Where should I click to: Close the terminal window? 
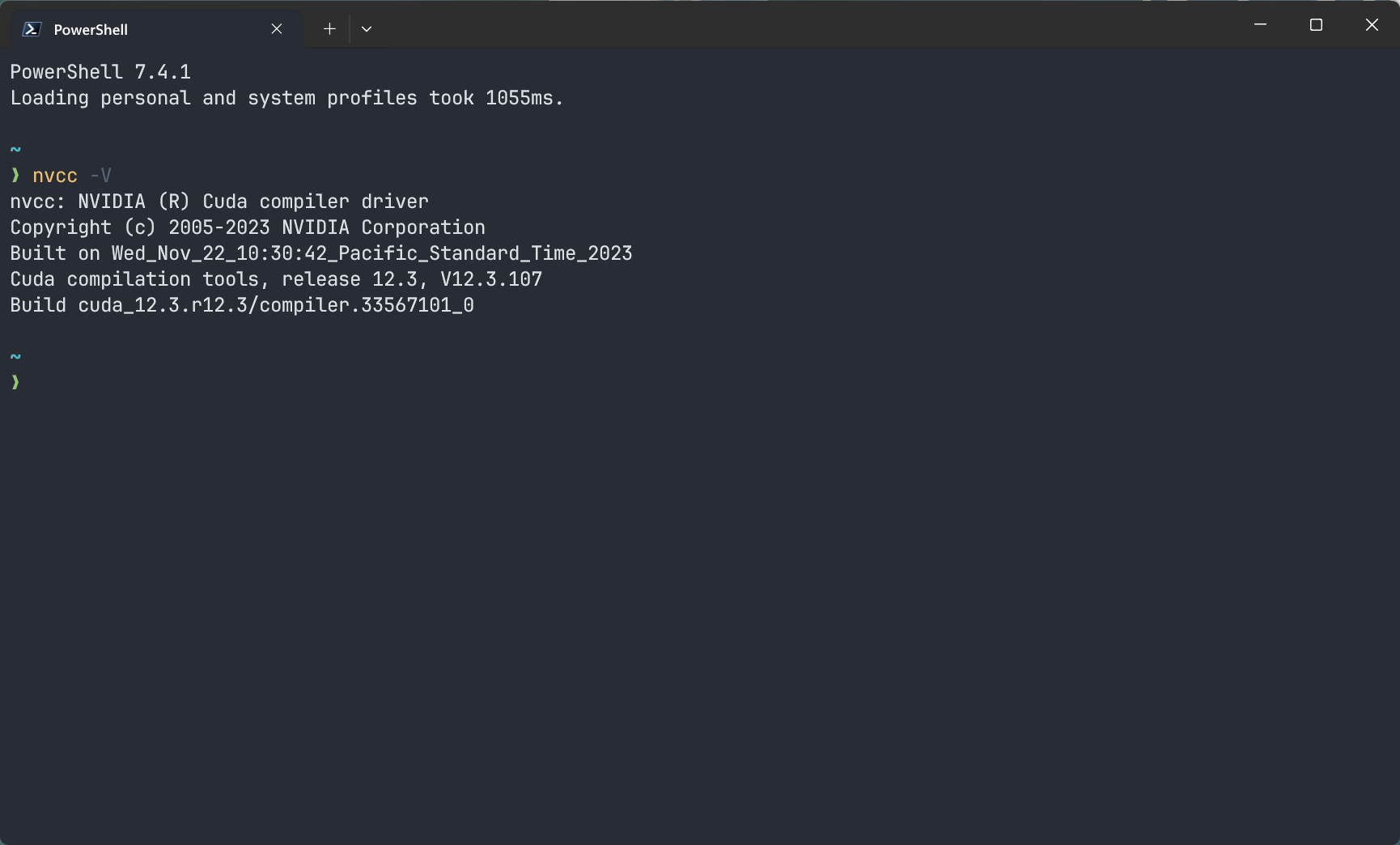pyautogui.click(x=1372, y=25)
